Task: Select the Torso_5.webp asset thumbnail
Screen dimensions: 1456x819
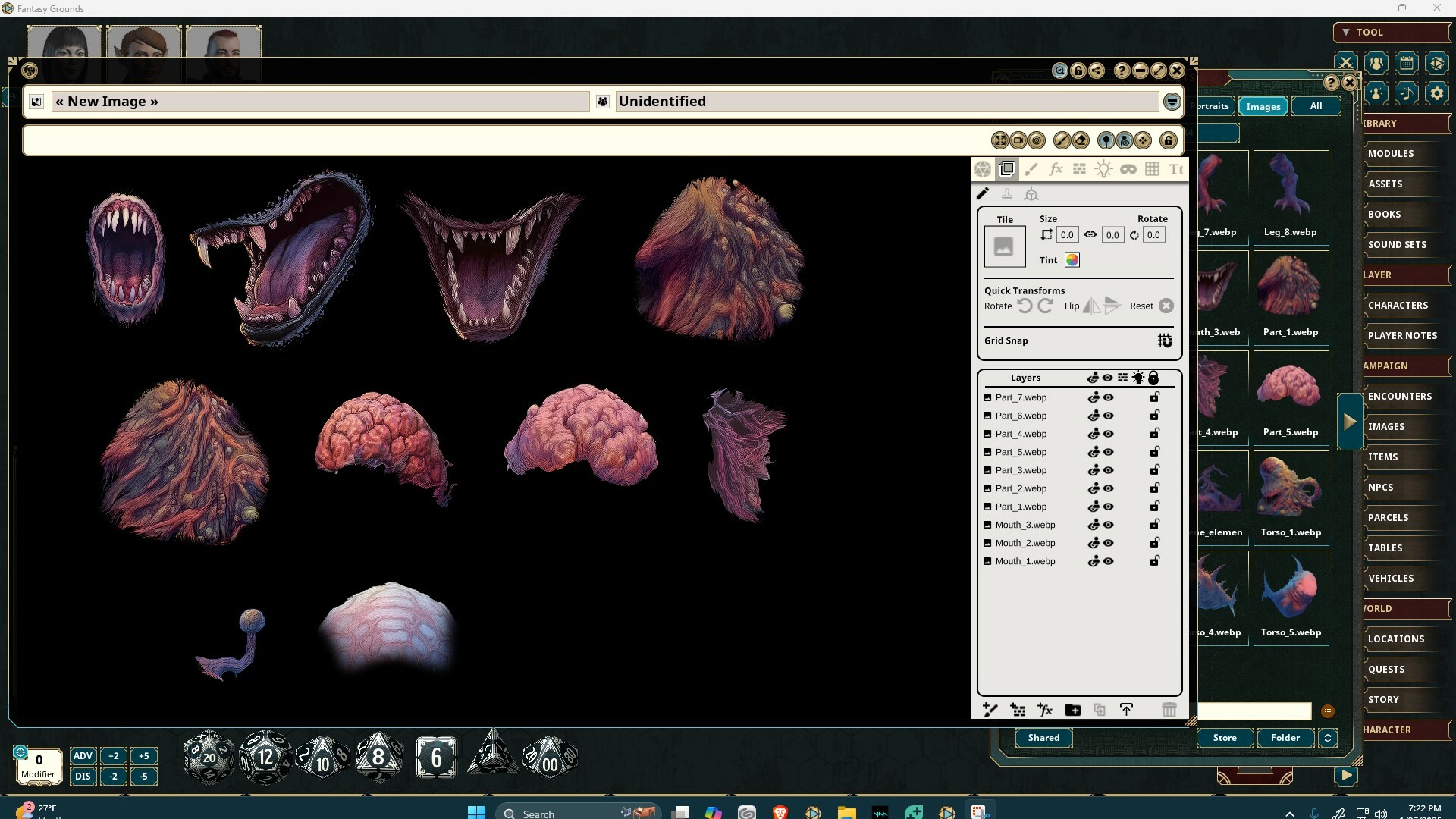Action: (x=1290, y=595)
